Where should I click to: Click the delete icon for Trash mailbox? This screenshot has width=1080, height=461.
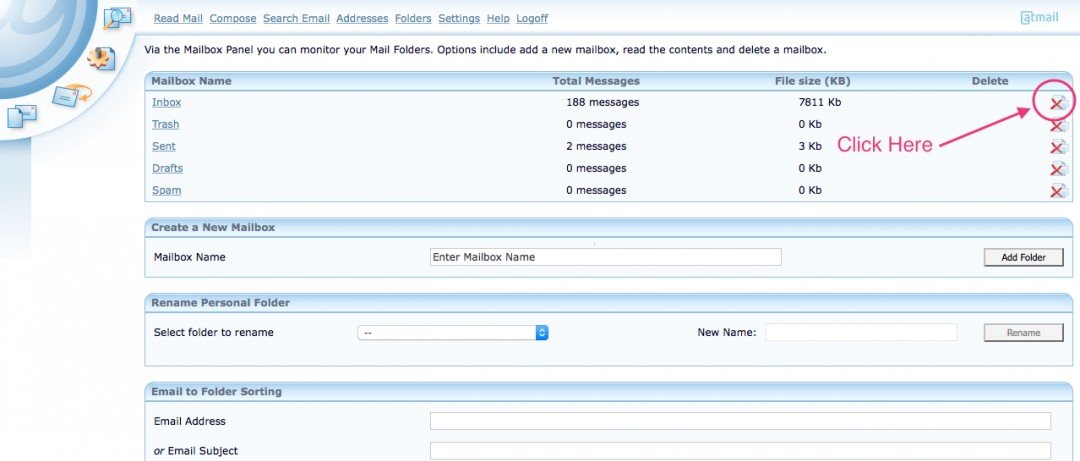[x=1058, y=125]
